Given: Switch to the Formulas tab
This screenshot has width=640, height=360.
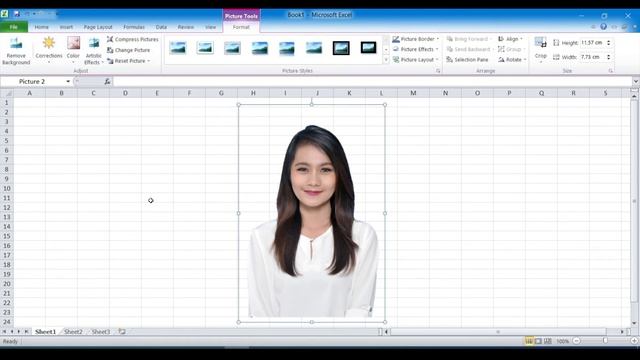Looking at the screenshot, I should (134, 27).
